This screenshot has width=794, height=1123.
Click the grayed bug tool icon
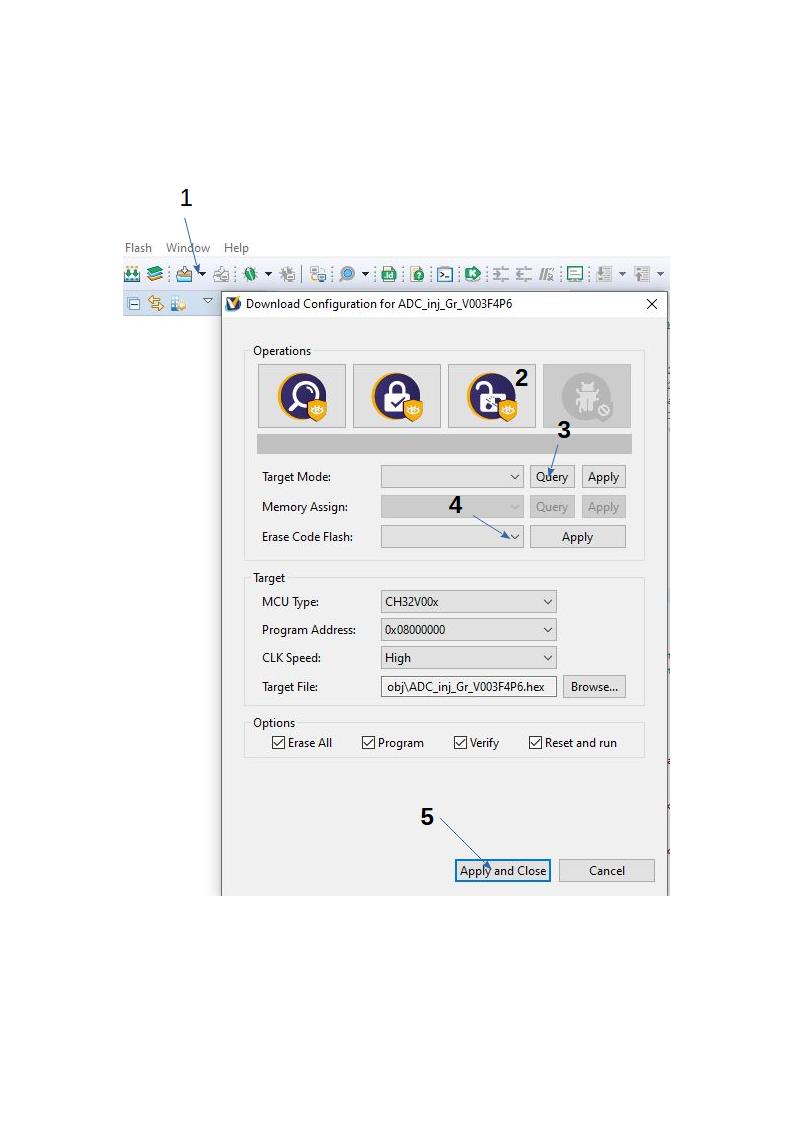tap(287, 274)
